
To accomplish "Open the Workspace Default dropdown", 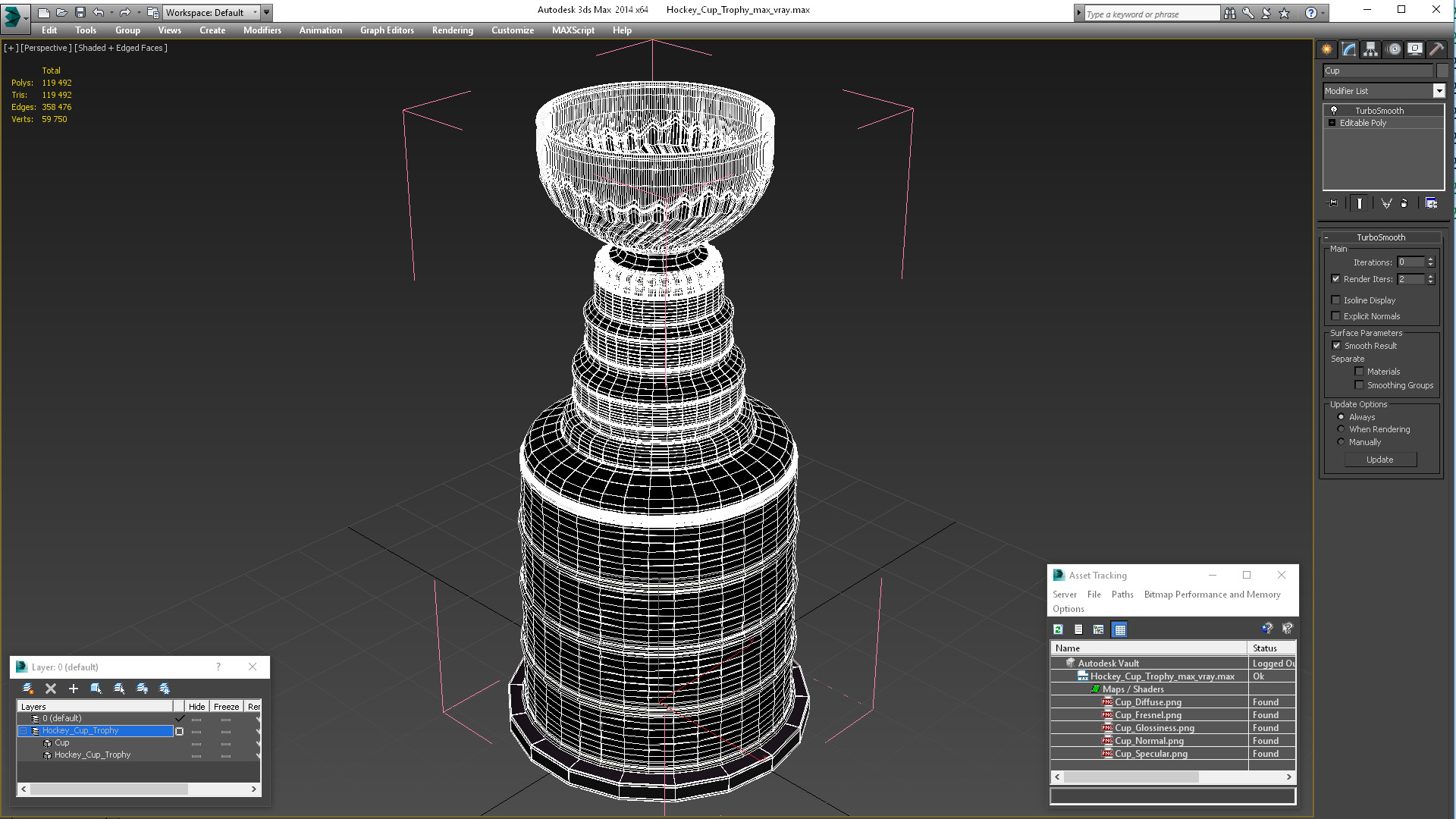I will 211,12.
